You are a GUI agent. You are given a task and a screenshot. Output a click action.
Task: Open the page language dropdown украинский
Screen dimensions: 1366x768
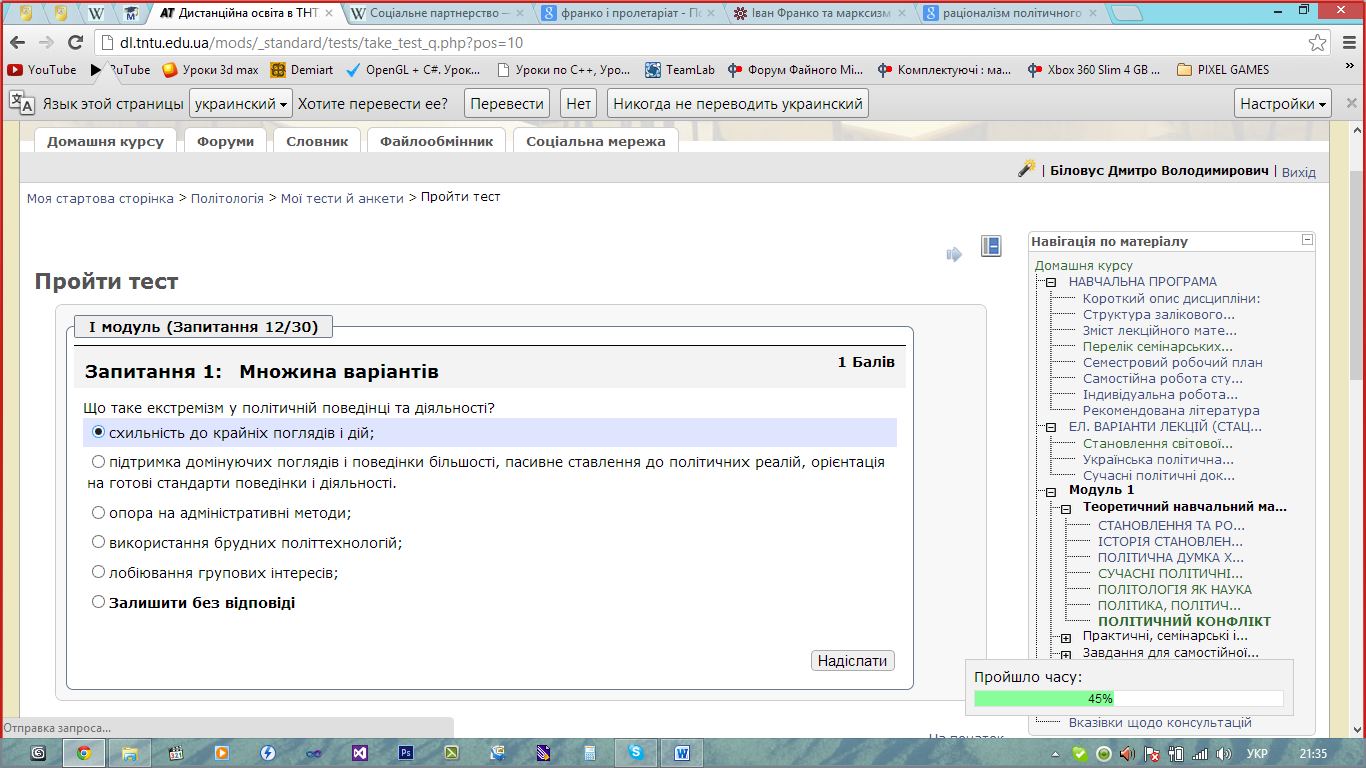[x=241, y=104]
